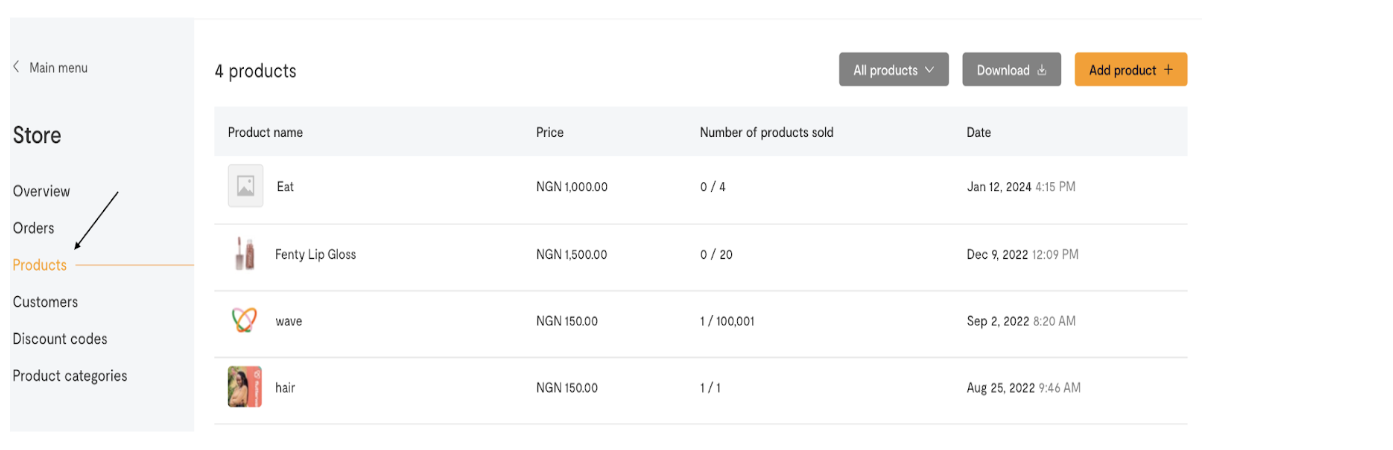
Task: Click the wave product logo icon
Action: tap(245, 321)
